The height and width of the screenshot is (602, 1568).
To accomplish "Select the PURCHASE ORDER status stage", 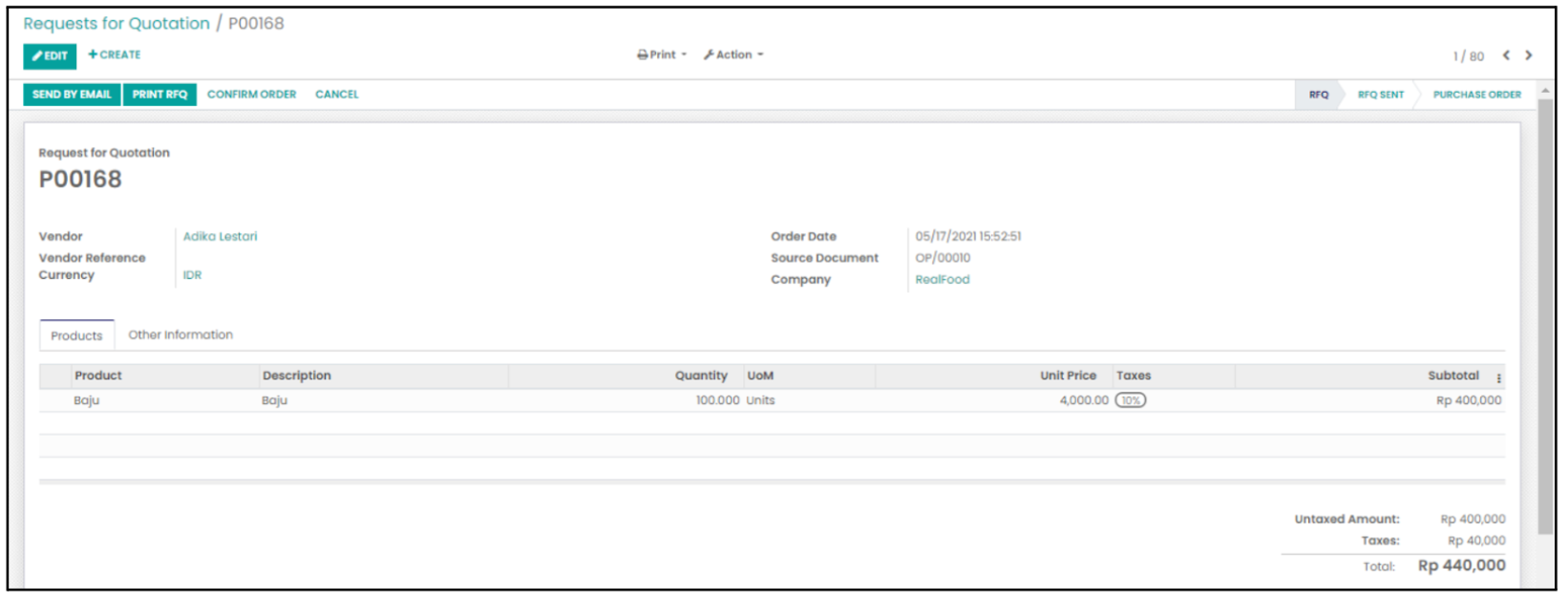I will (1476, 95).
